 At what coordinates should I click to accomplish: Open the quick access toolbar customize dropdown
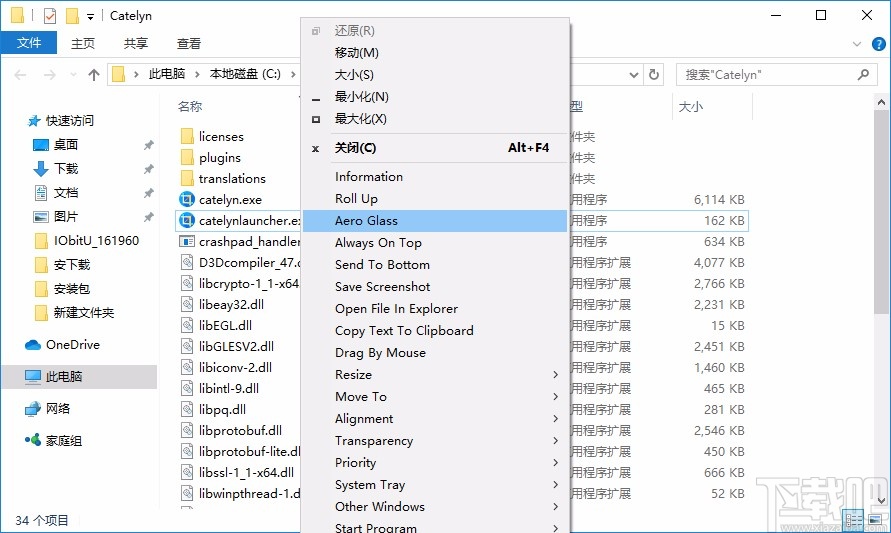tap(90, 16)
